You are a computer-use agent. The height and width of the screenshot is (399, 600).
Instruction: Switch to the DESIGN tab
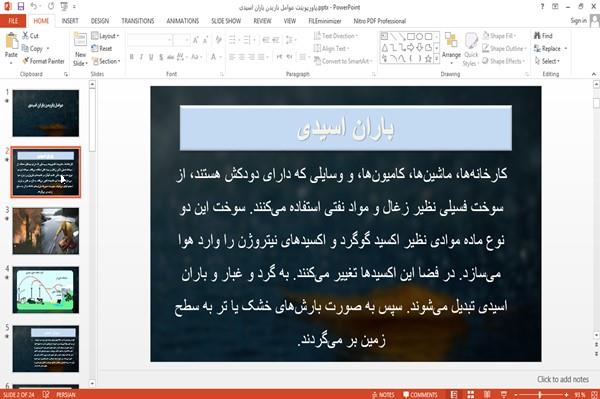pyautogui.click(x=99, y=21)
